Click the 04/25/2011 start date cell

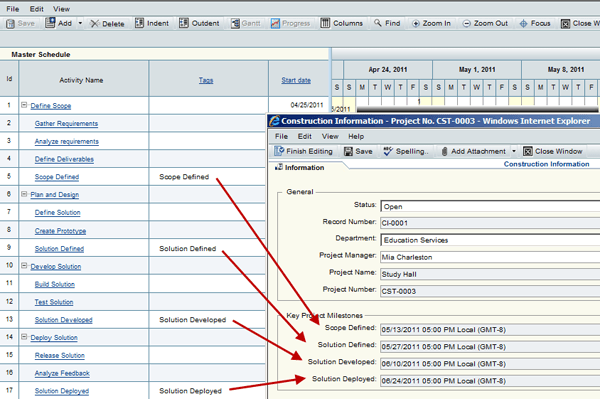299,105
